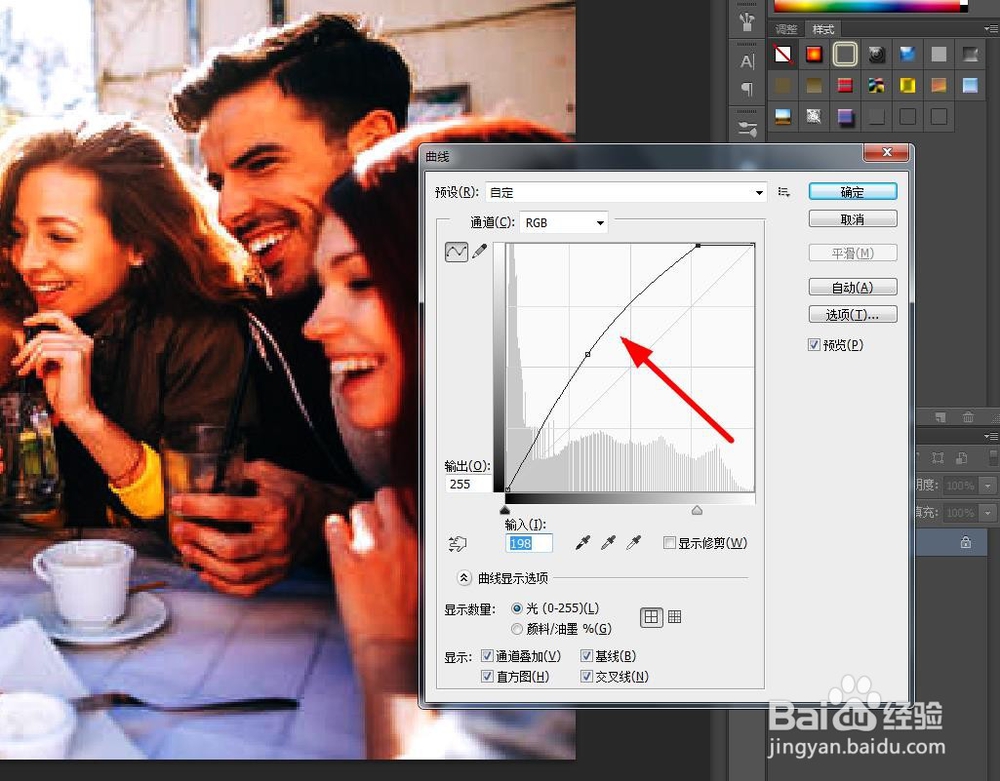This screenshot has width=1000, height=781.
Task: Switch to detailed 10% grid icon
Action: click(674, 617)
